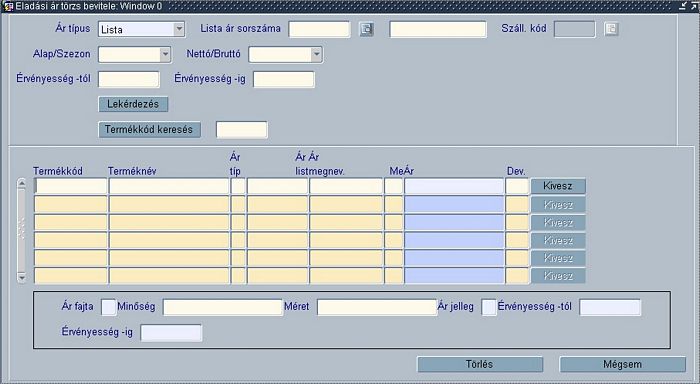700x384 pixels.
Task: Click the disabled lookup icon beside Száll. kód
Action: [611, 29]
